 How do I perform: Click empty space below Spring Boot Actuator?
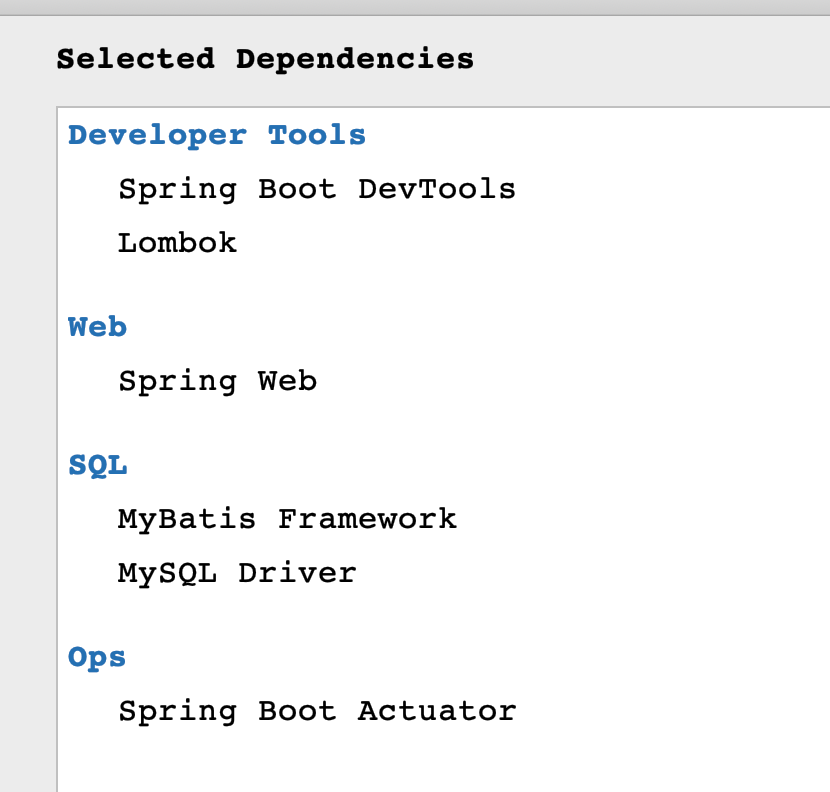point(400,760)
